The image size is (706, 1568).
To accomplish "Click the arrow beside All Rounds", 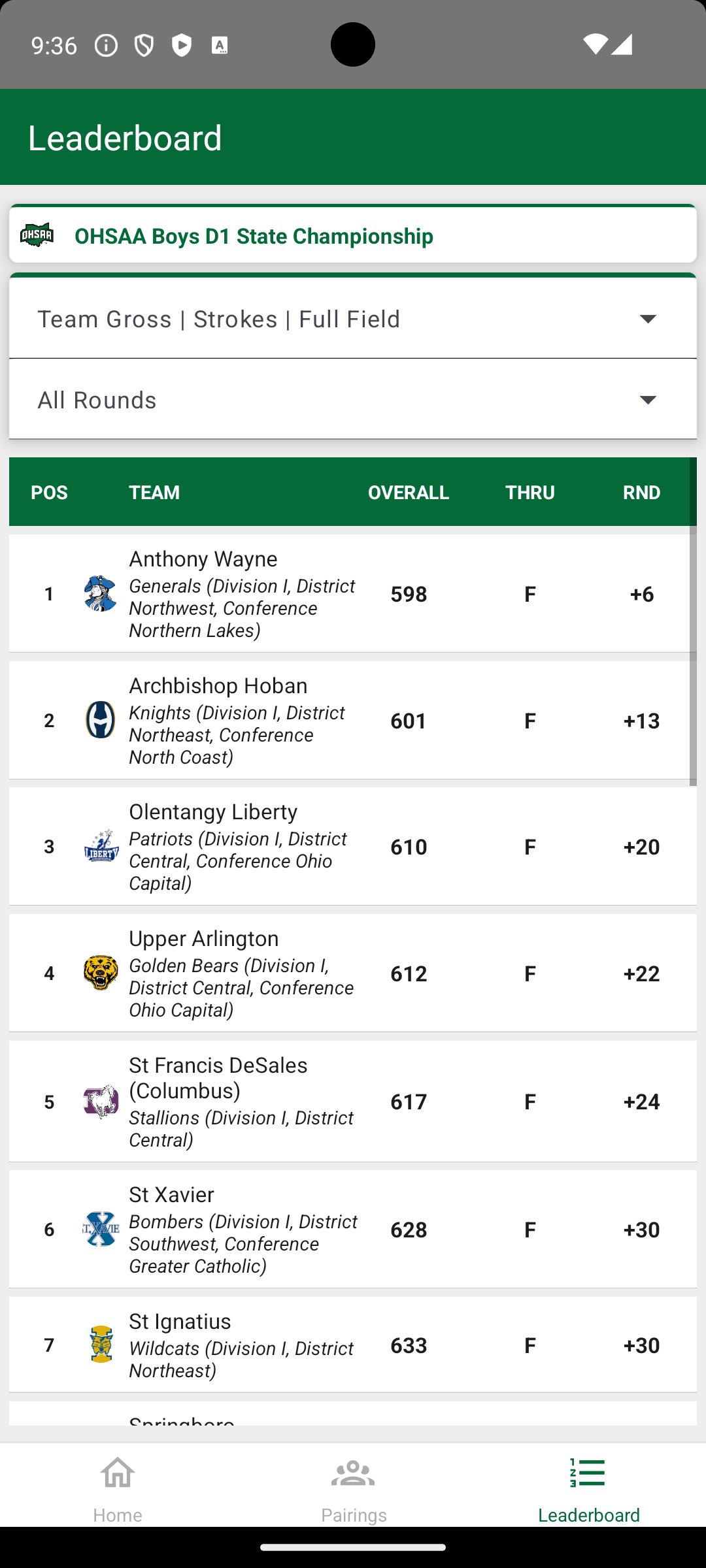I will [648, 400].
